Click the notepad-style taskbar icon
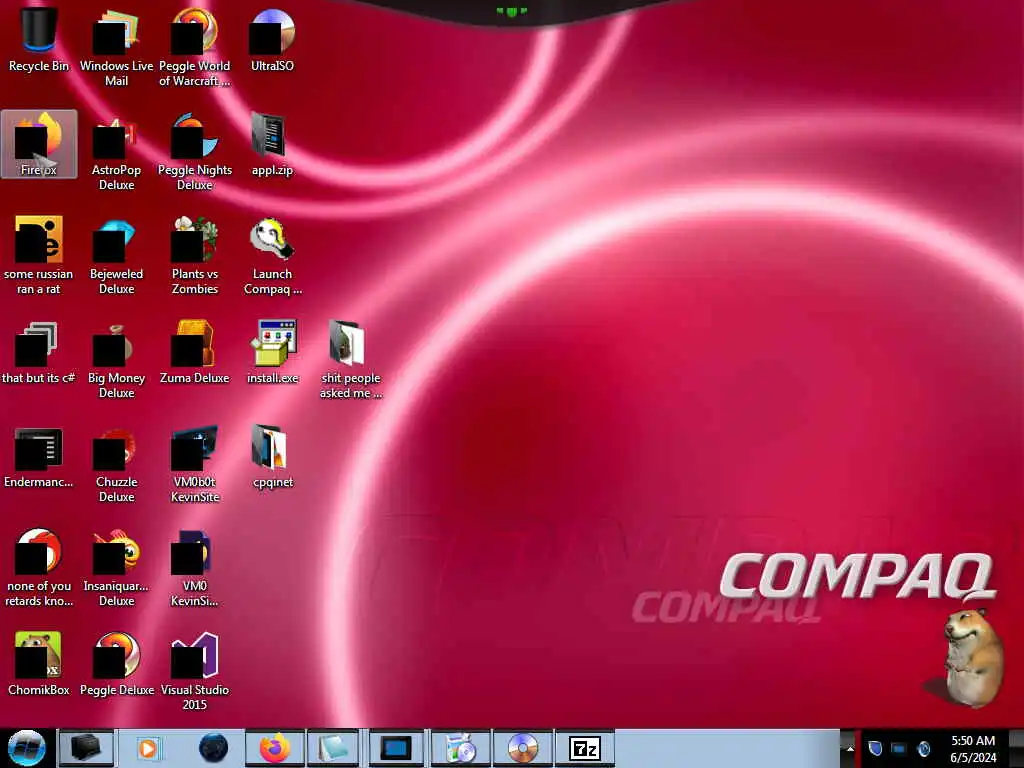The image size is (1024, 768). tap(333, 748)
